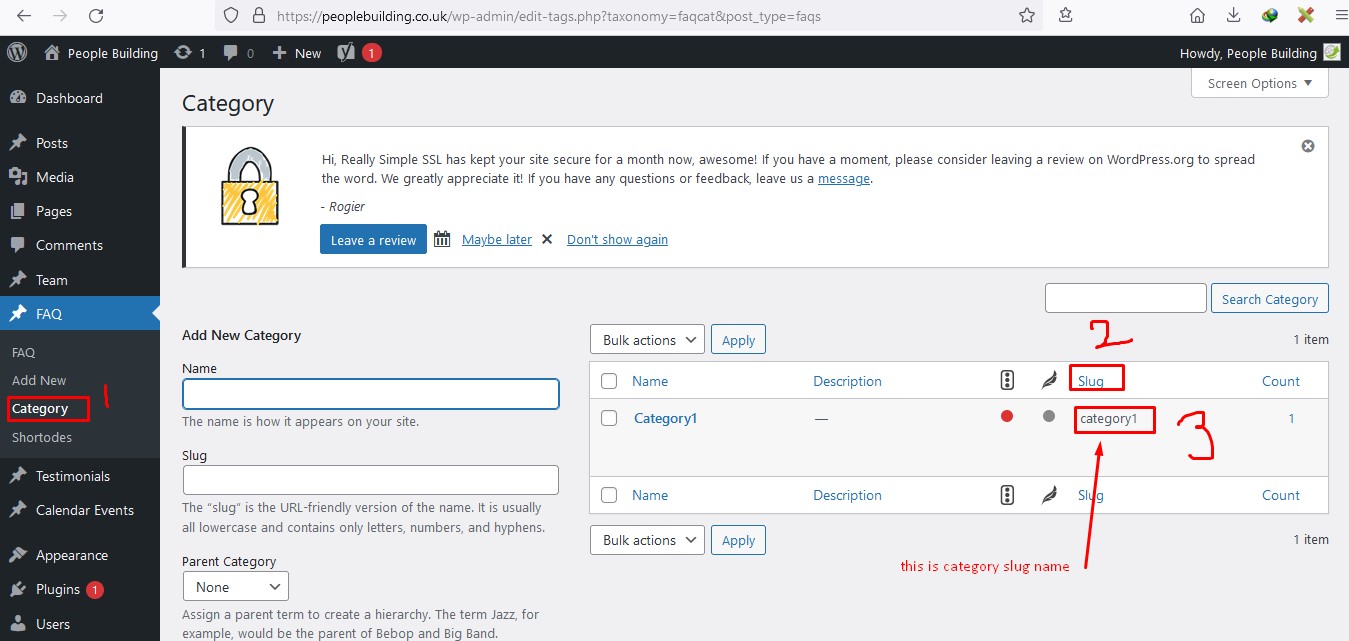This screenshot has width=1349, height=641.
Task: Open the updates icon showing 1
Action: (x=190, y=53)
